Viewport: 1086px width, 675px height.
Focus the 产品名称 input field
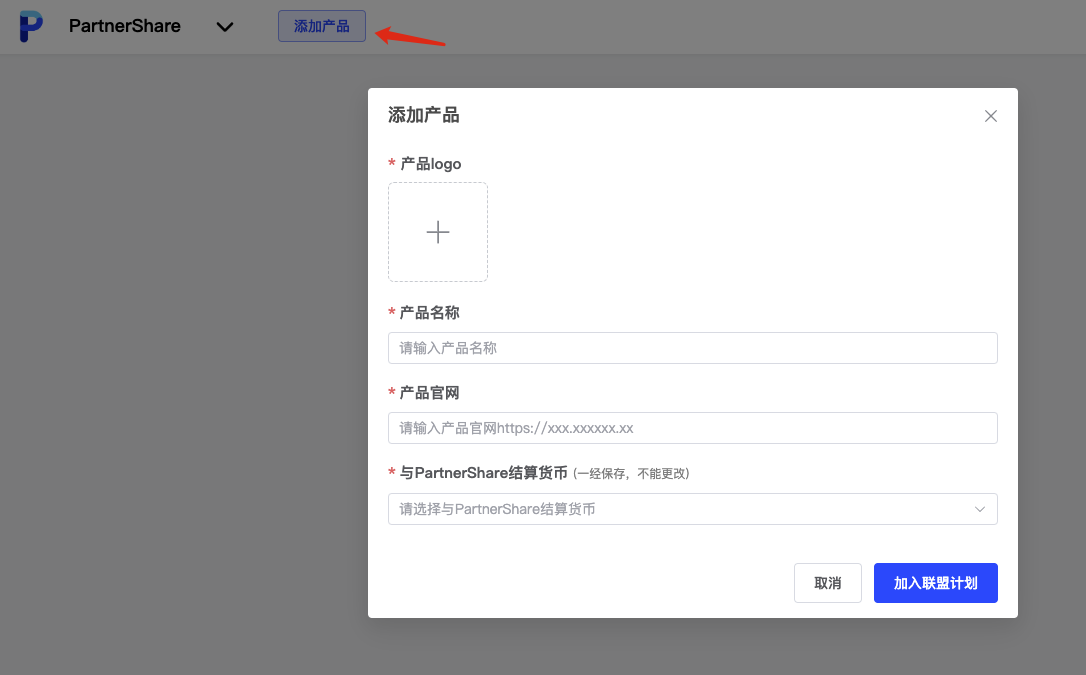pyautogui.click(x=692, y=347)
